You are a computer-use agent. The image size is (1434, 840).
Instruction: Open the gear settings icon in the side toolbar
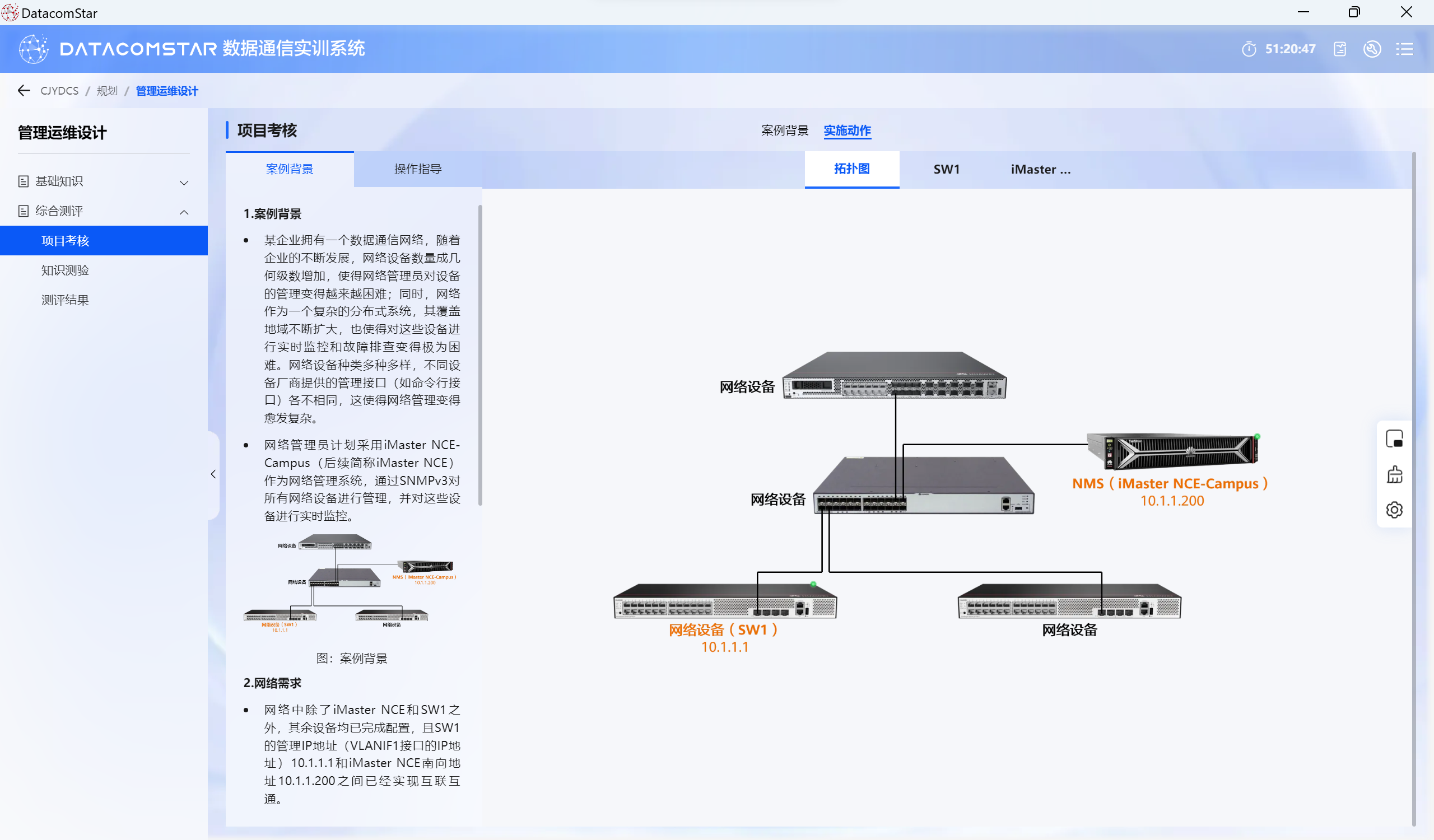click(x=1394, y=510)
